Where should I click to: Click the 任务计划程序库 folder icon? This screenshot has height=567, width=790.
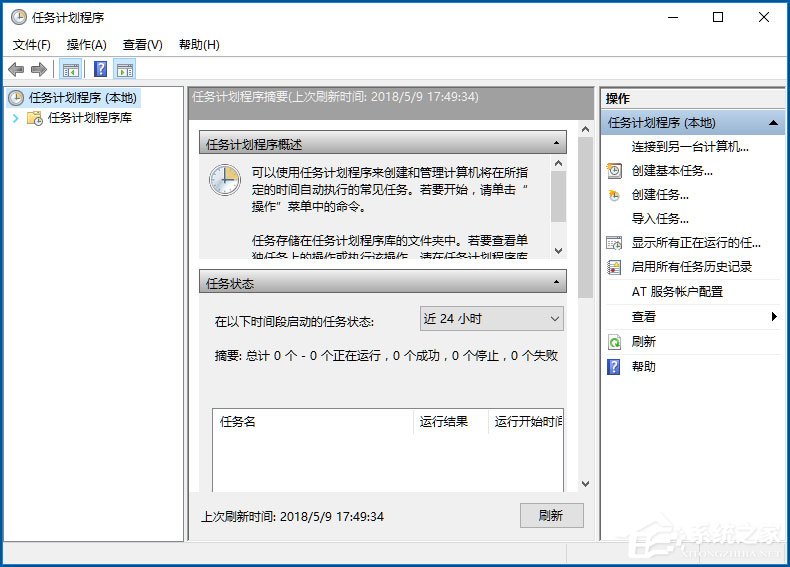tap(35, 118)
